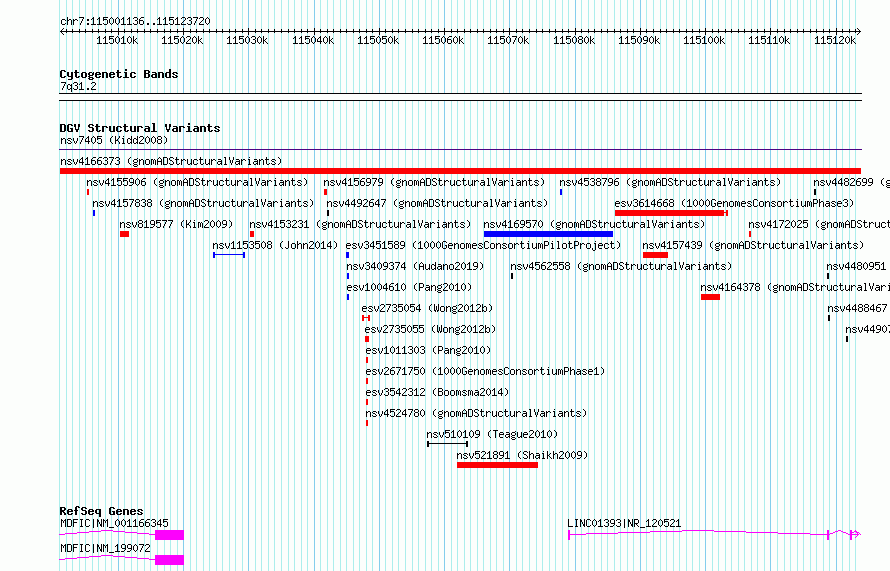This screenshot has width=890, height=571.
Task: Click the 115060k ruler tick label
Action: tap(443, 40)
